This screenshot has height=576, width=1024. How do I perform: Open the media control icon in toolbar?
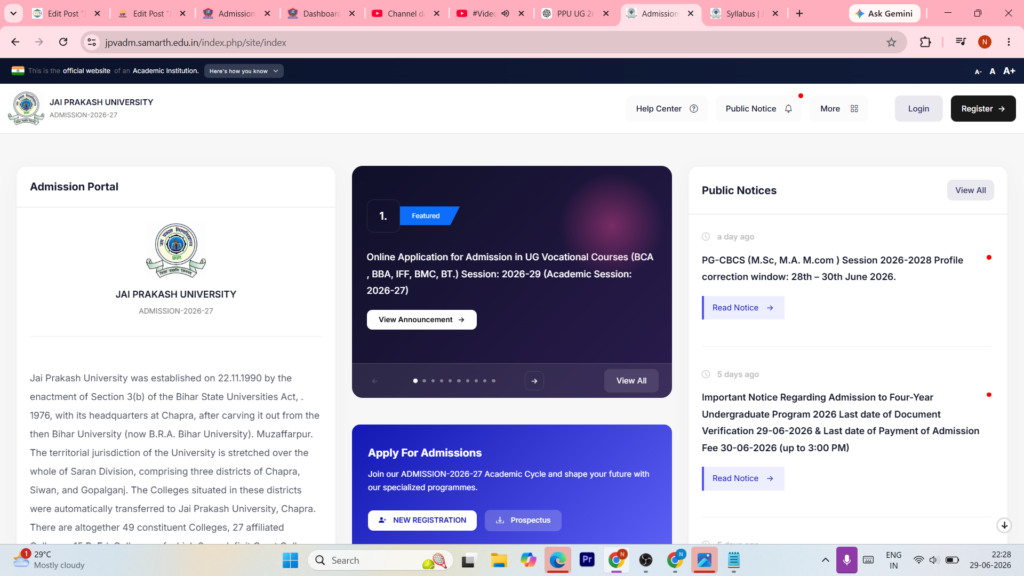click(x=961, y=42)
